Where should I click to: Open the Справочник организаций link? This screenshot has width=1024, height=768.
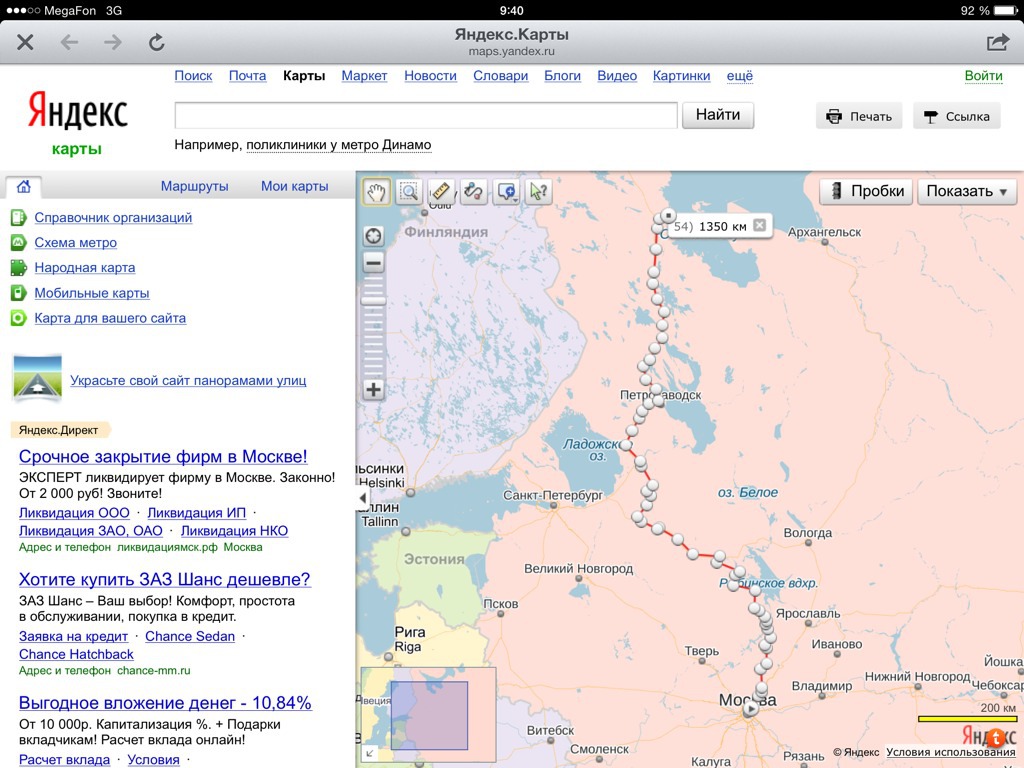pyautogui.click(x=113, y=217)
